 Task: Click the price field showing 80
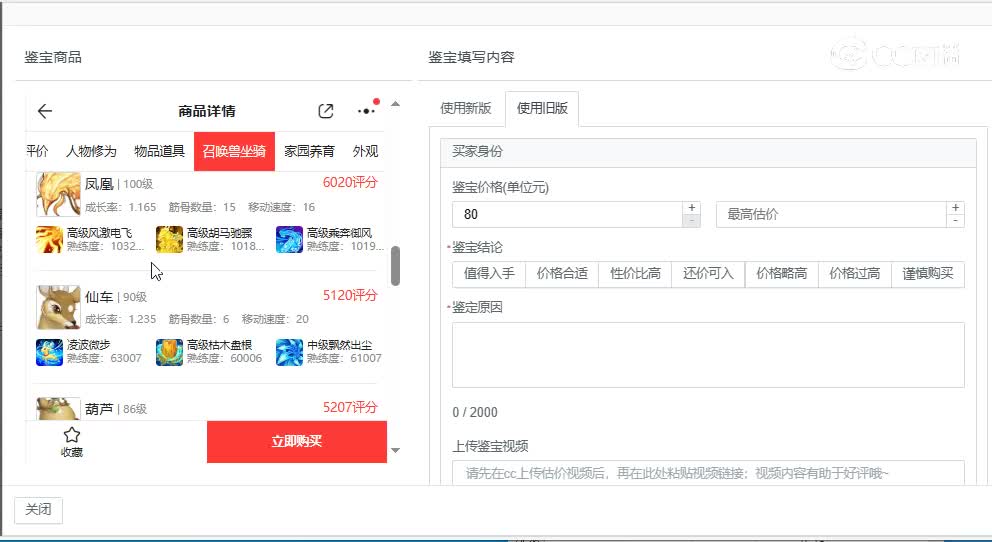coord(567,214)
